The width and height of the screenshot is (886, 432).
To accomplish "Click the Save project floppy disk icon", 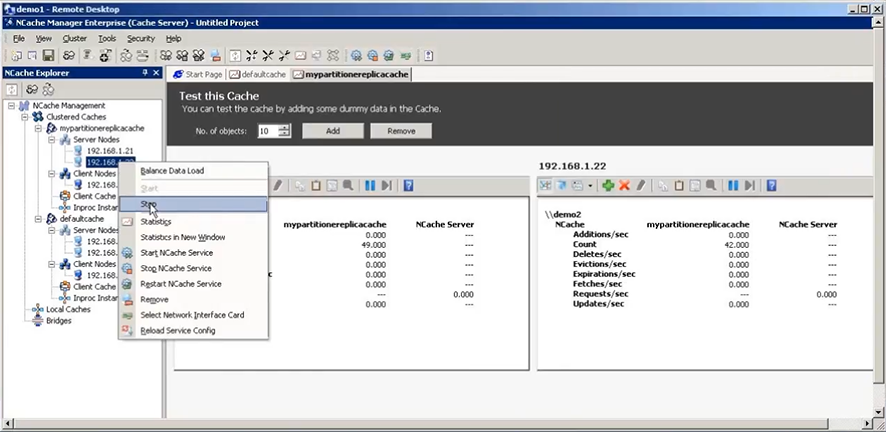I will pos(48,55).
